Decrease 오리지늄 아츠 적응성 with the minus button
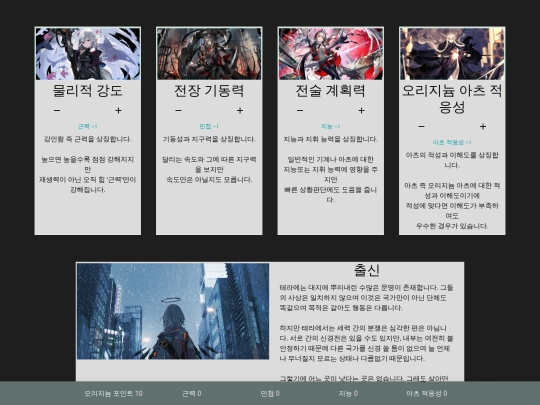 click(x=421, y=127)
